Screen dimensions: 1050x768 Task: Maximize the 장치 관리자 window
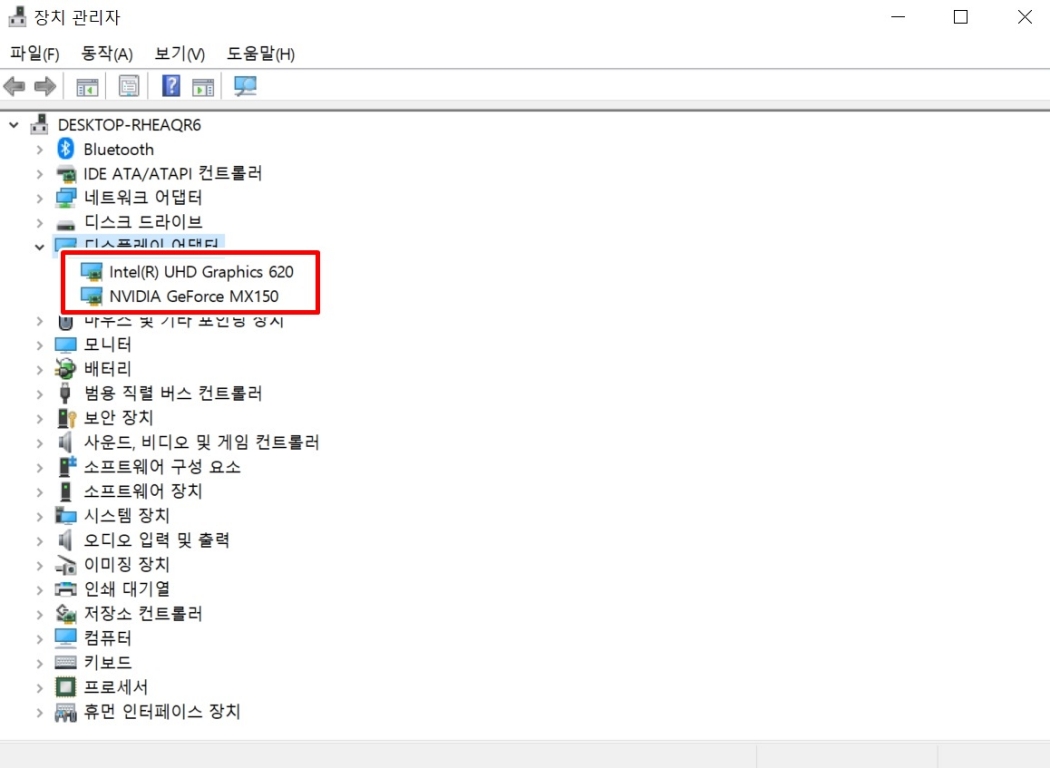pyautogui.click(x=960, y=17)
